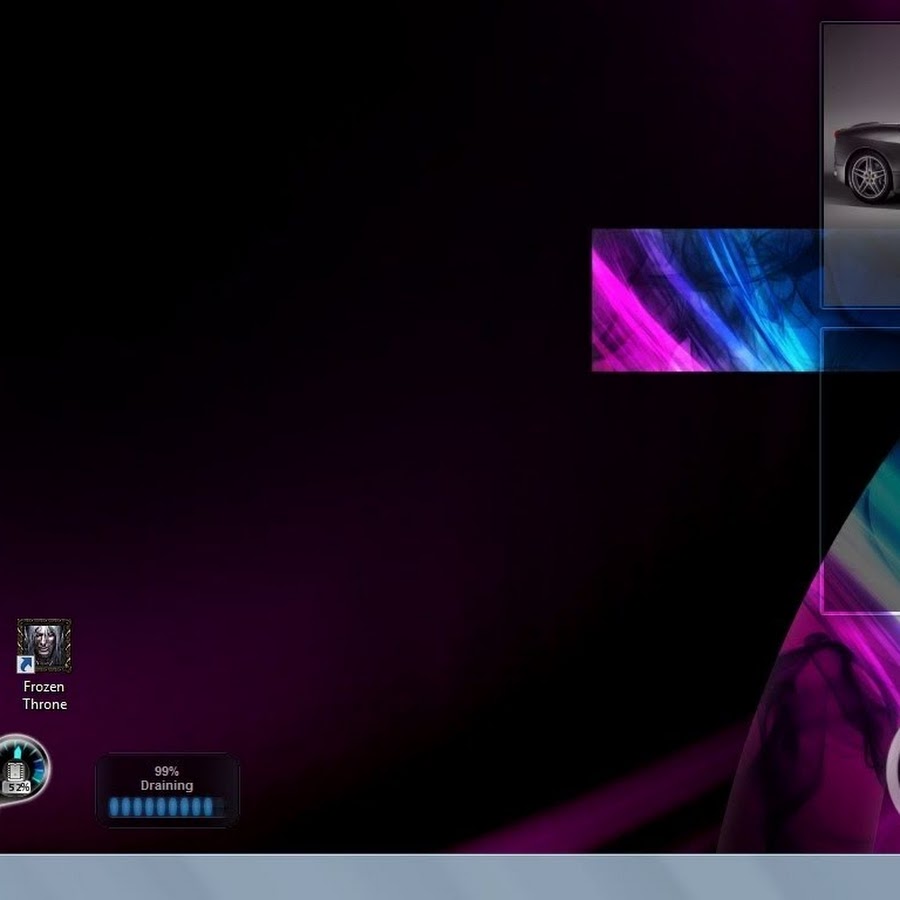Click the CPU meter gadget showing 52%
The height and width of the screenshot is (900, 900).
22,770
